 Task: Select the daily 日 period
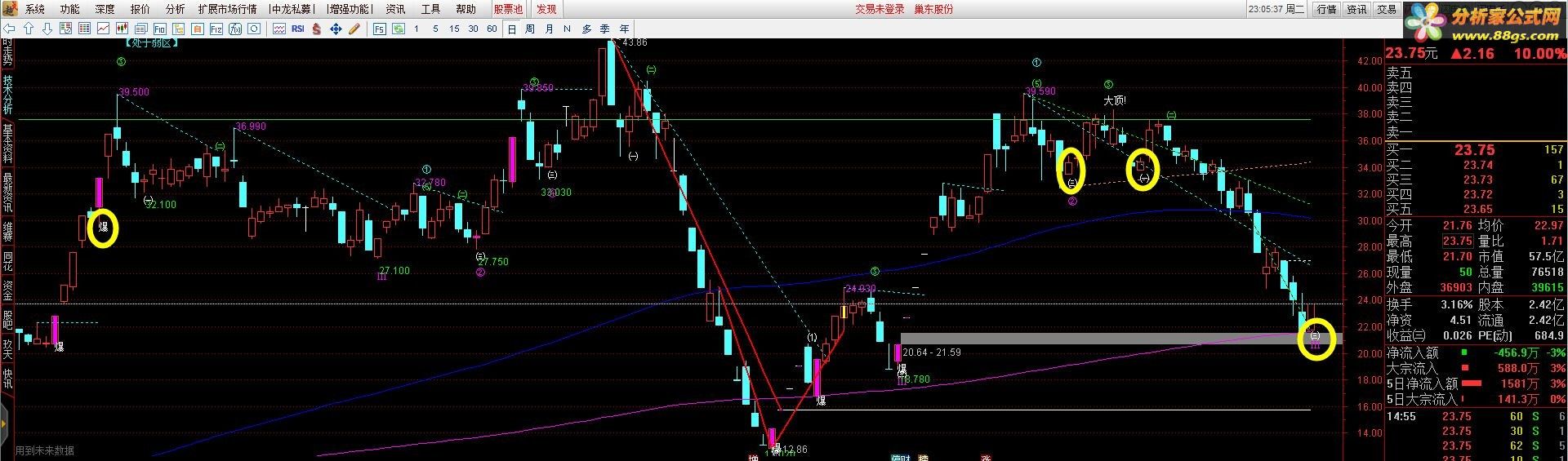tap(512, 29)
